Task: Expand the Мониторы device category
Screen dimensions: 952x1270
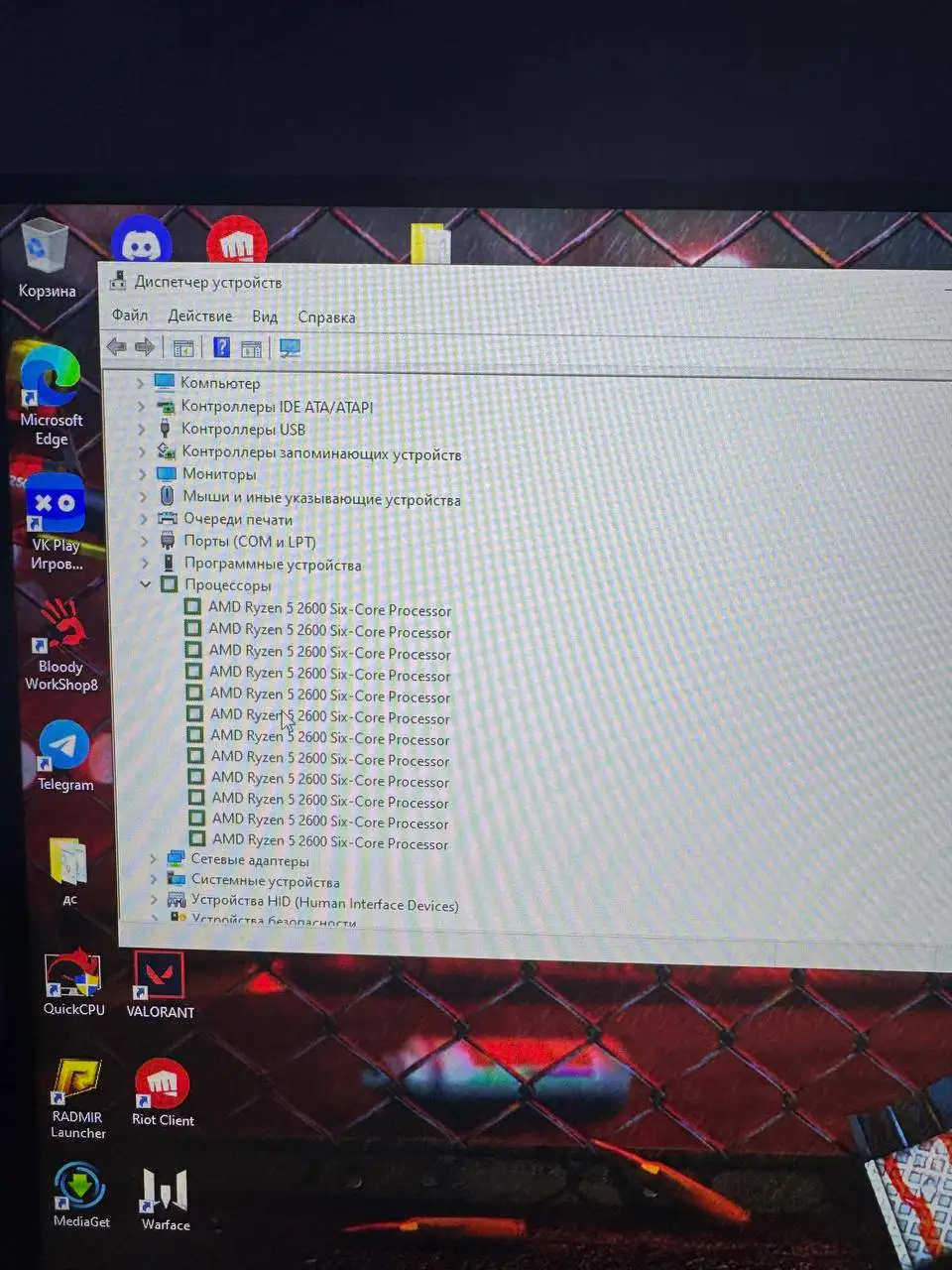Action: [143, 474]
